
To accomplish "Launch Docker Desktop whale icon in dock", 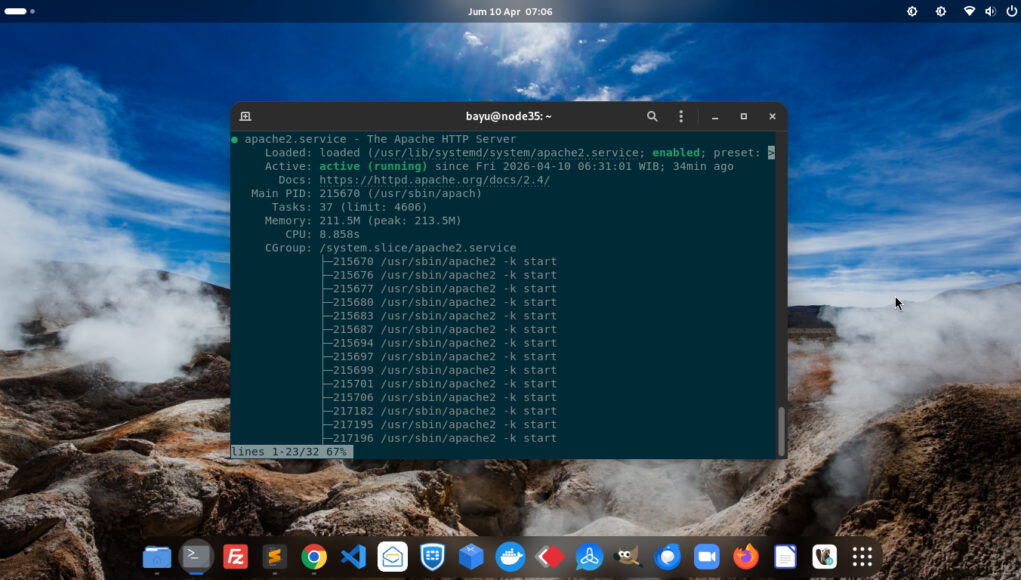I will pyautogui.click(x=510, y=557).
